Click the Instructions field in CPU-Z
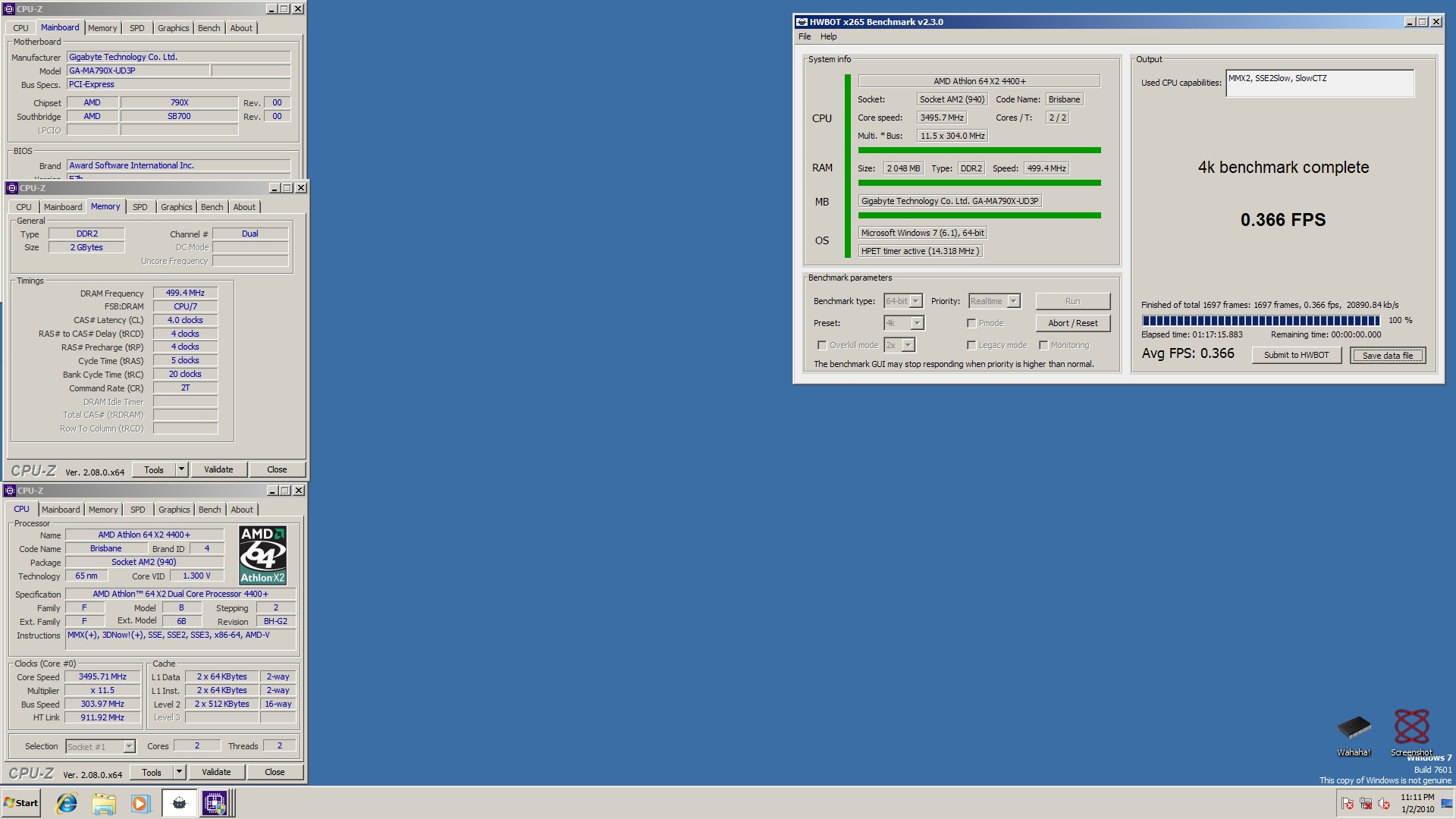This screenshot has width=1456, height=819. pos(180,639)
